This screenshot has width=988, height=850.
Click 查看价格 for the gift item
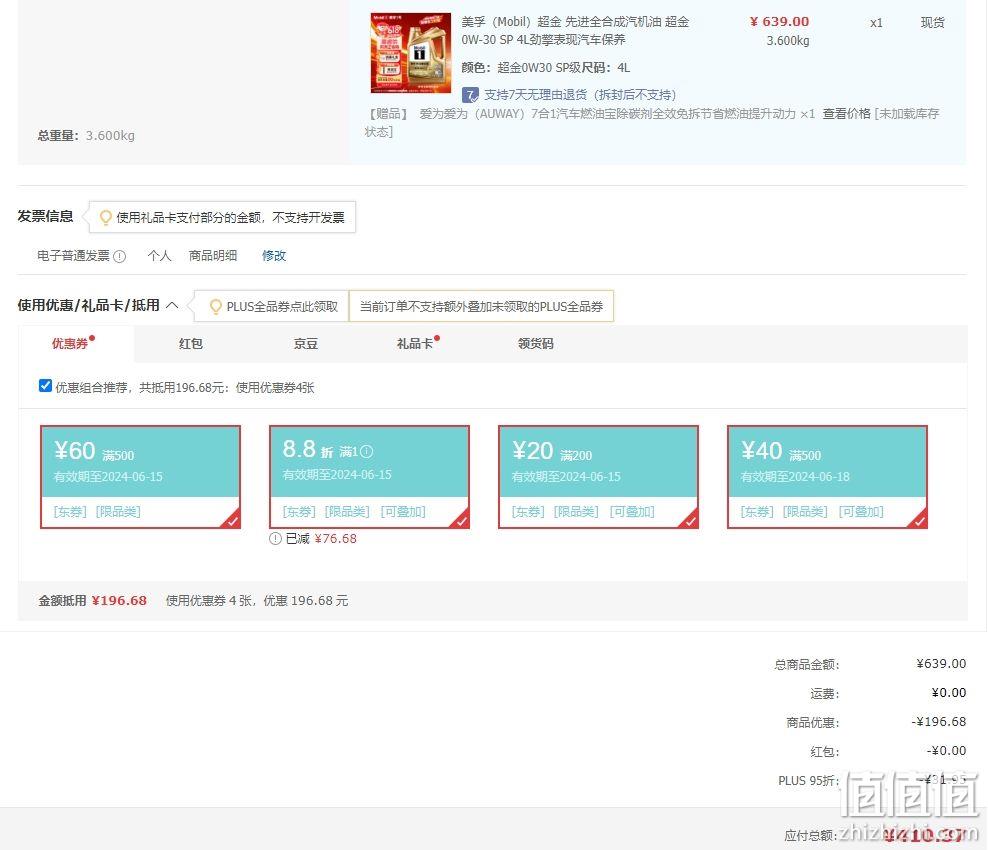tap(846, 113)
